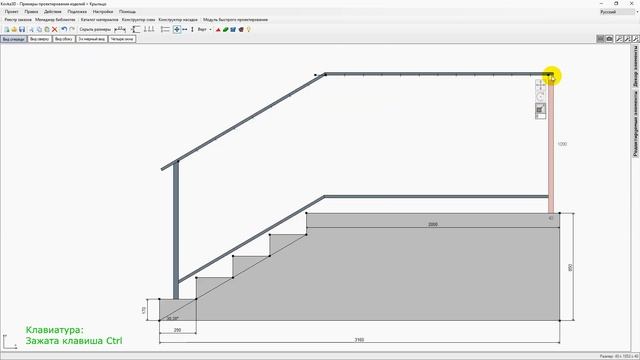Open the Действия menu
The height and width of the screenshot is (360, 640).
pyautogui.click(x=53, y=12)
